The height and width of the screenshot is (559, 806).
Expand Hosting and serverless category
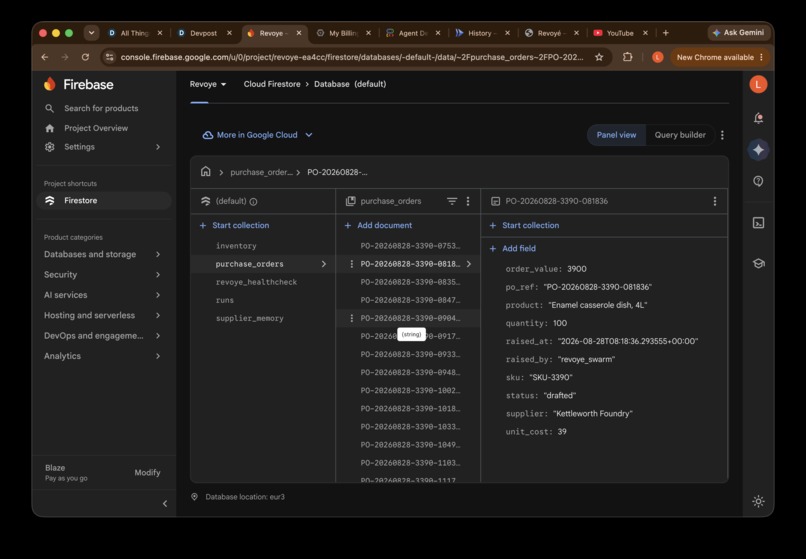pyautogui.click(x=102, y=315)
